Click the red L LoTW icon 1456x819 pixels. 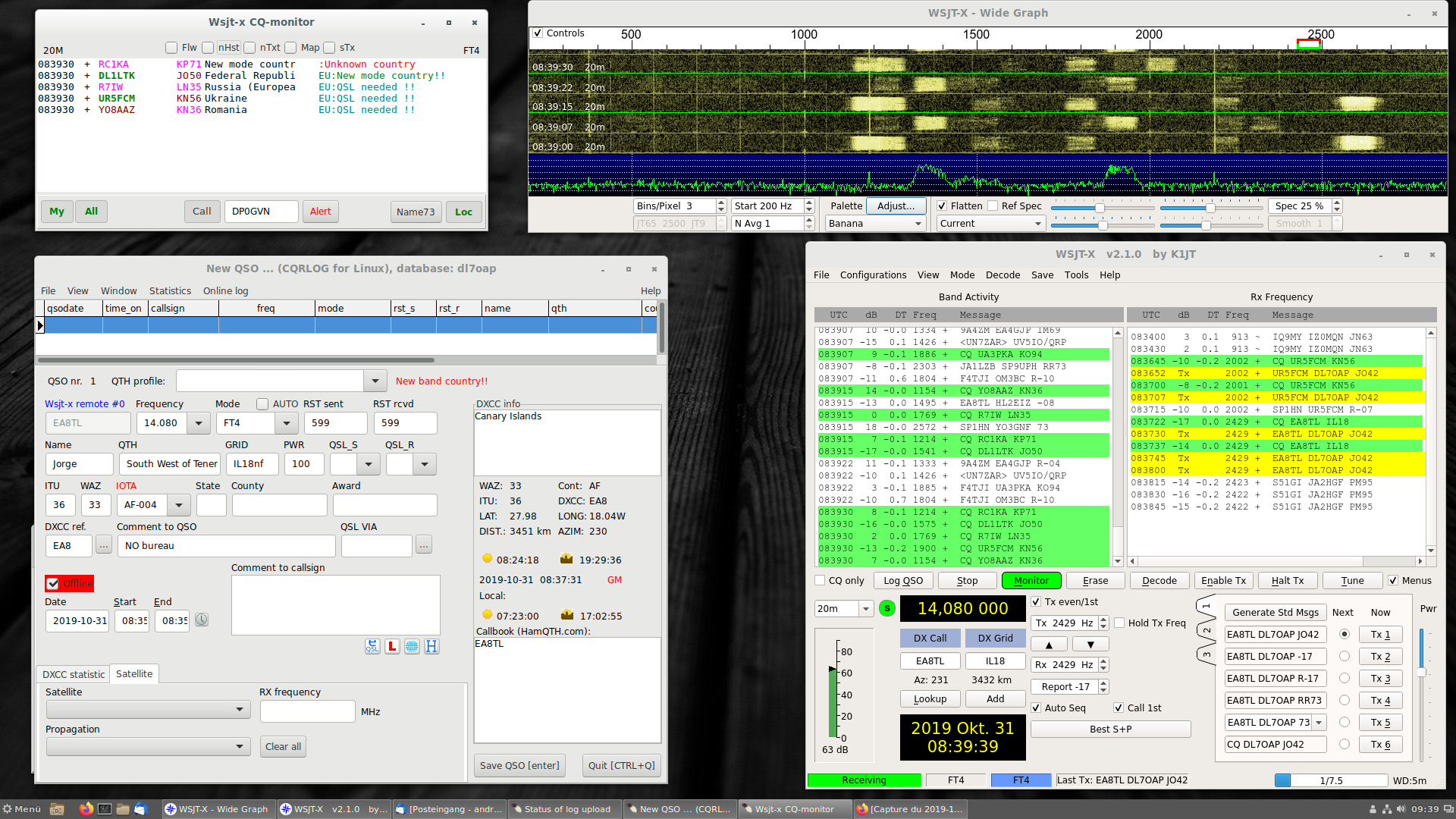(392, 646)
